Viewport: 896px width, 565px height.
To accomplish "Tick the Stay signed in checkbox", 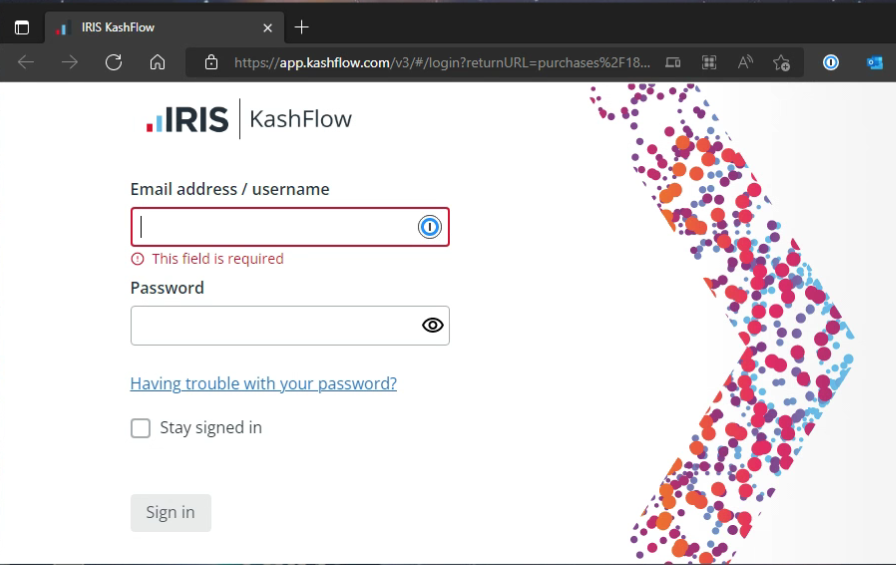I will click(140, 428).
